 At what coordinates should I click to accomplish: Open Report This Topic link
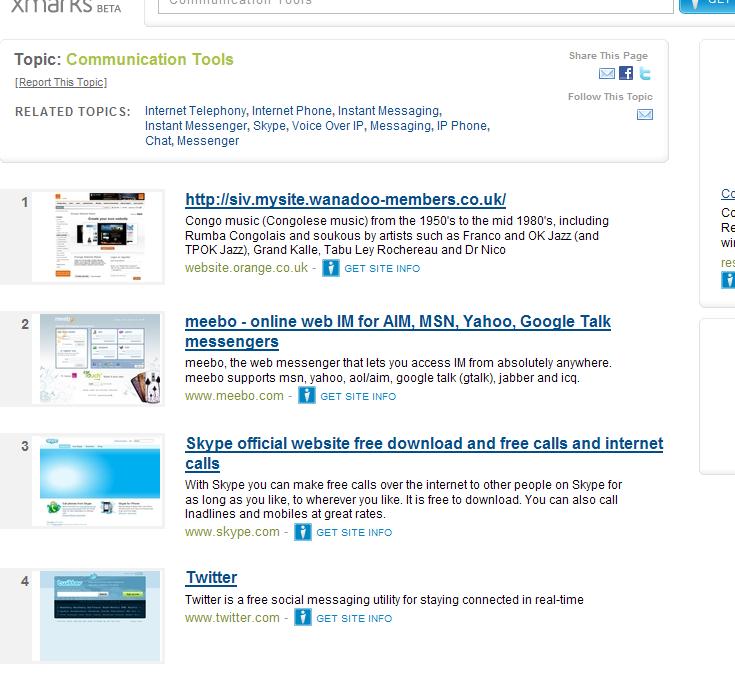[x=61, y=82]
